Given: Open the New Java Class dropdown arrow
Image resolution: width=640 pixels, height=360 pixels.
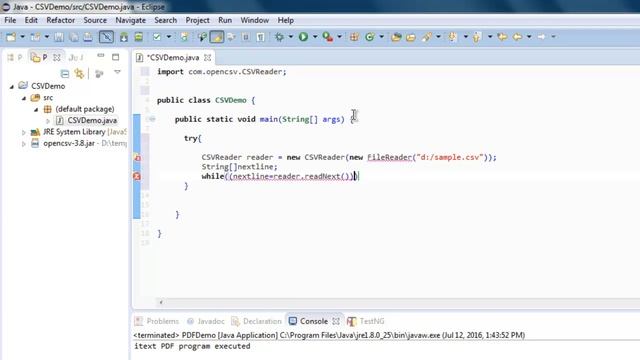Looking at the screenshot, I should tap(381, 37).
